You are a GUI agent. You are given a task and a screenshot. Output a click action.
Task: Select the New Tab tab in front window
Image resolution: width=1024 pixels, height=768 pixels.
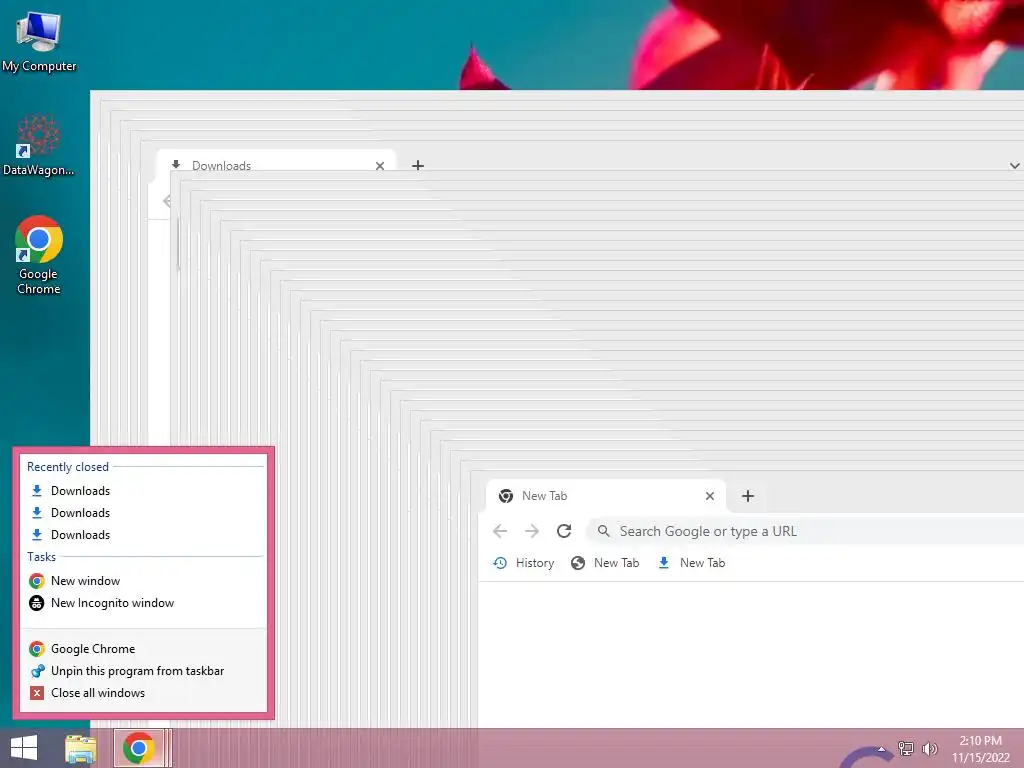(606, 496)
